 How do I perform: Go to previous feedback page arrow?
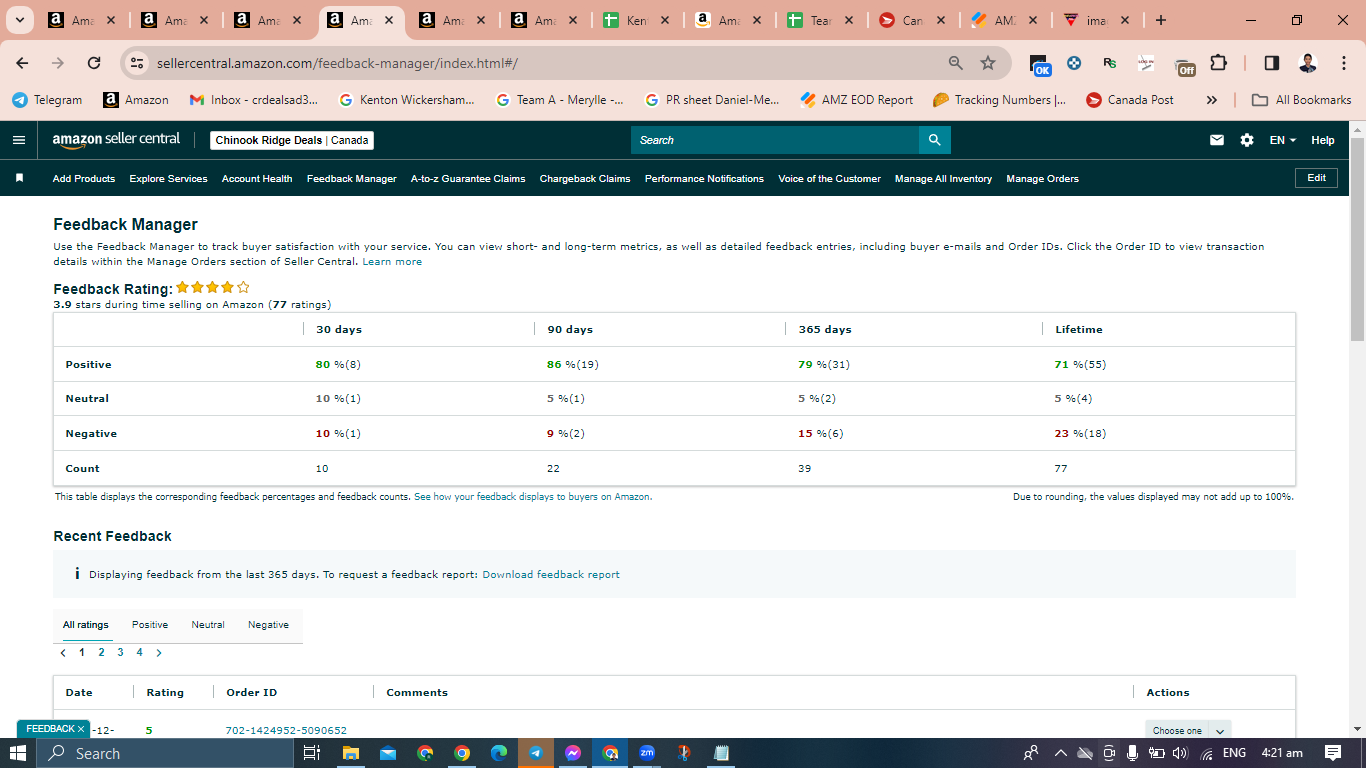click(x=63, y=653)
